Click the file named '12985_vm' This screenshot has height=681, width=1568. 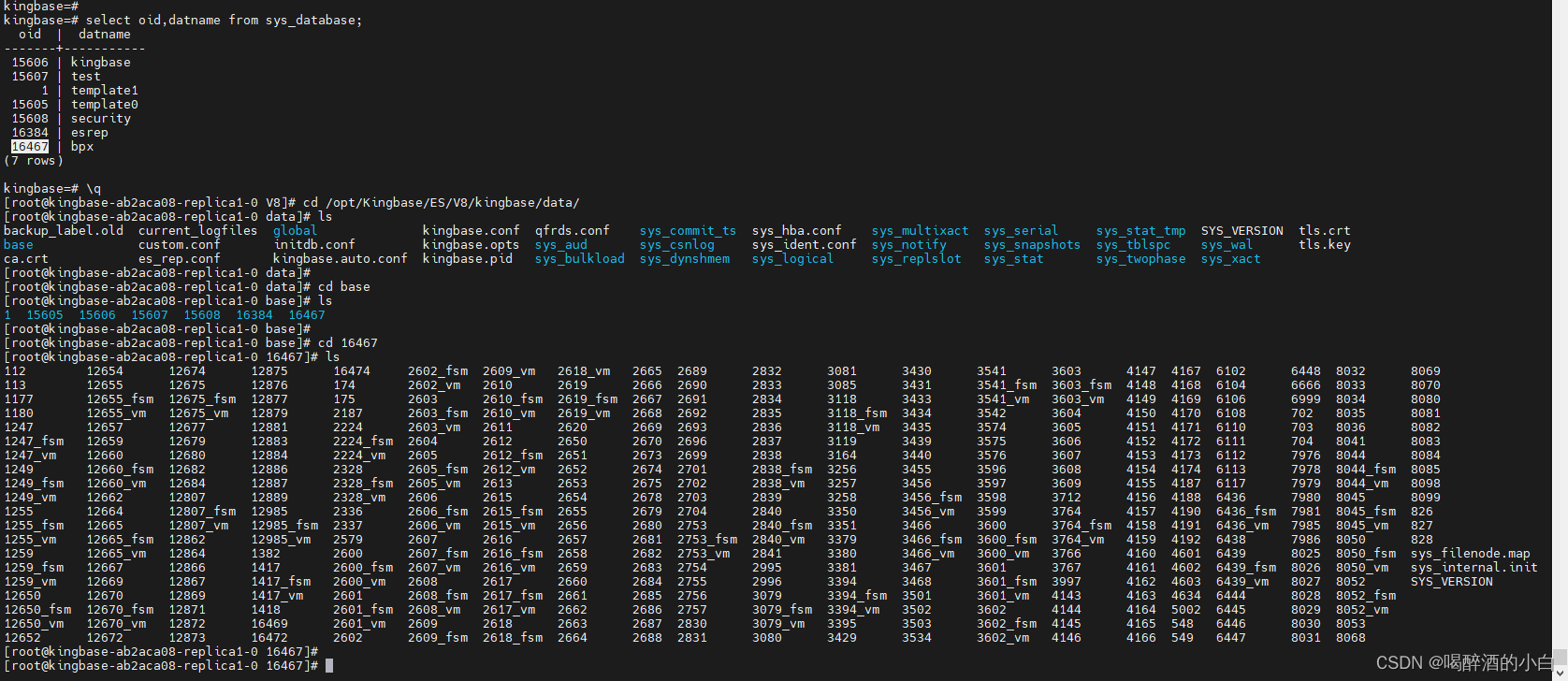click(x=281, y=540)
